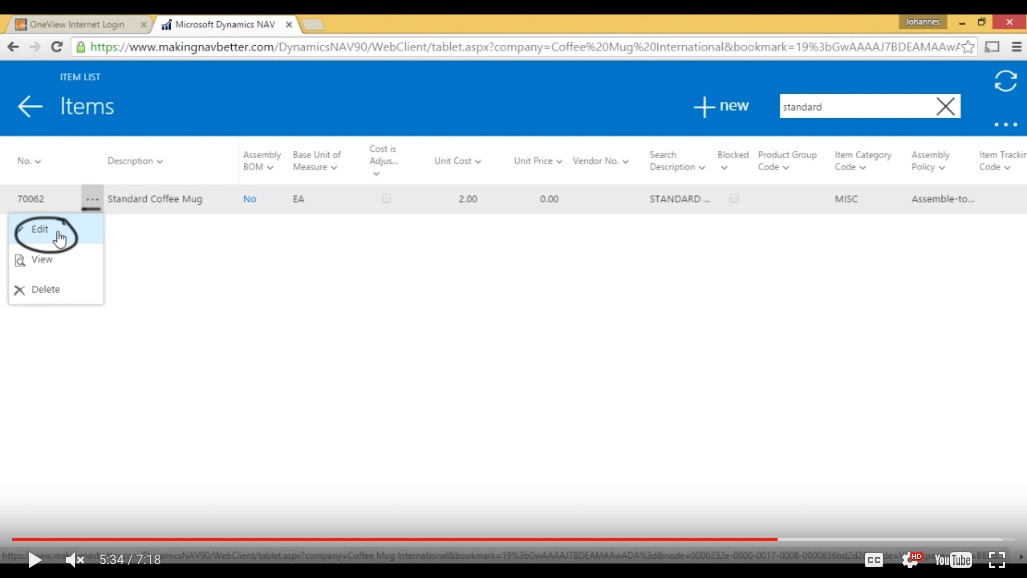1027x578 pixels.
Task: Open the Blocked column dropdown
Action: click(x=724, y=168)
